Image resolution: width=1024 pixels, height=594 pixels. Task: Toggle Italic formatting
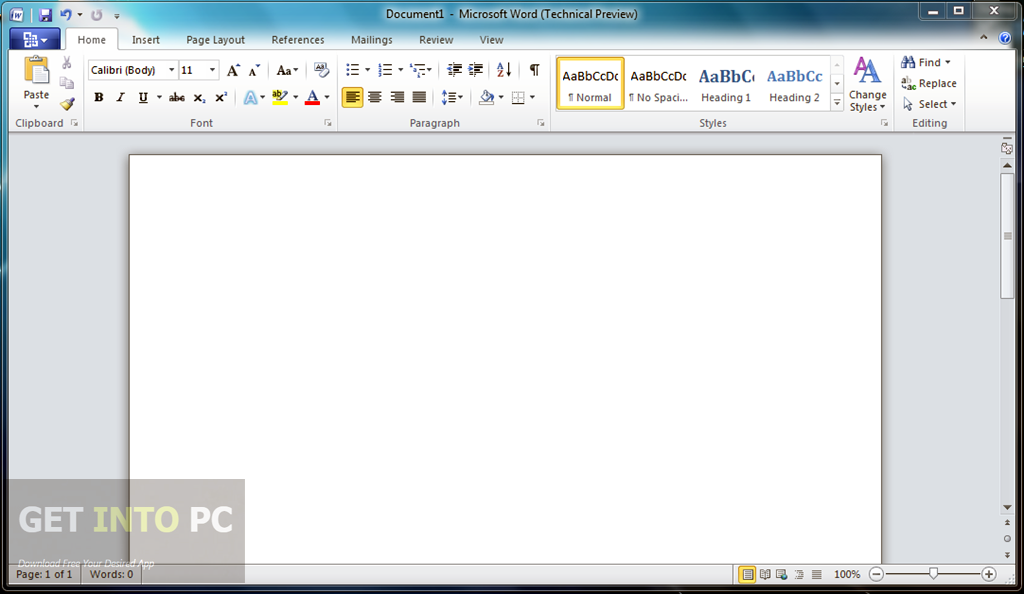tap(120, 97)
